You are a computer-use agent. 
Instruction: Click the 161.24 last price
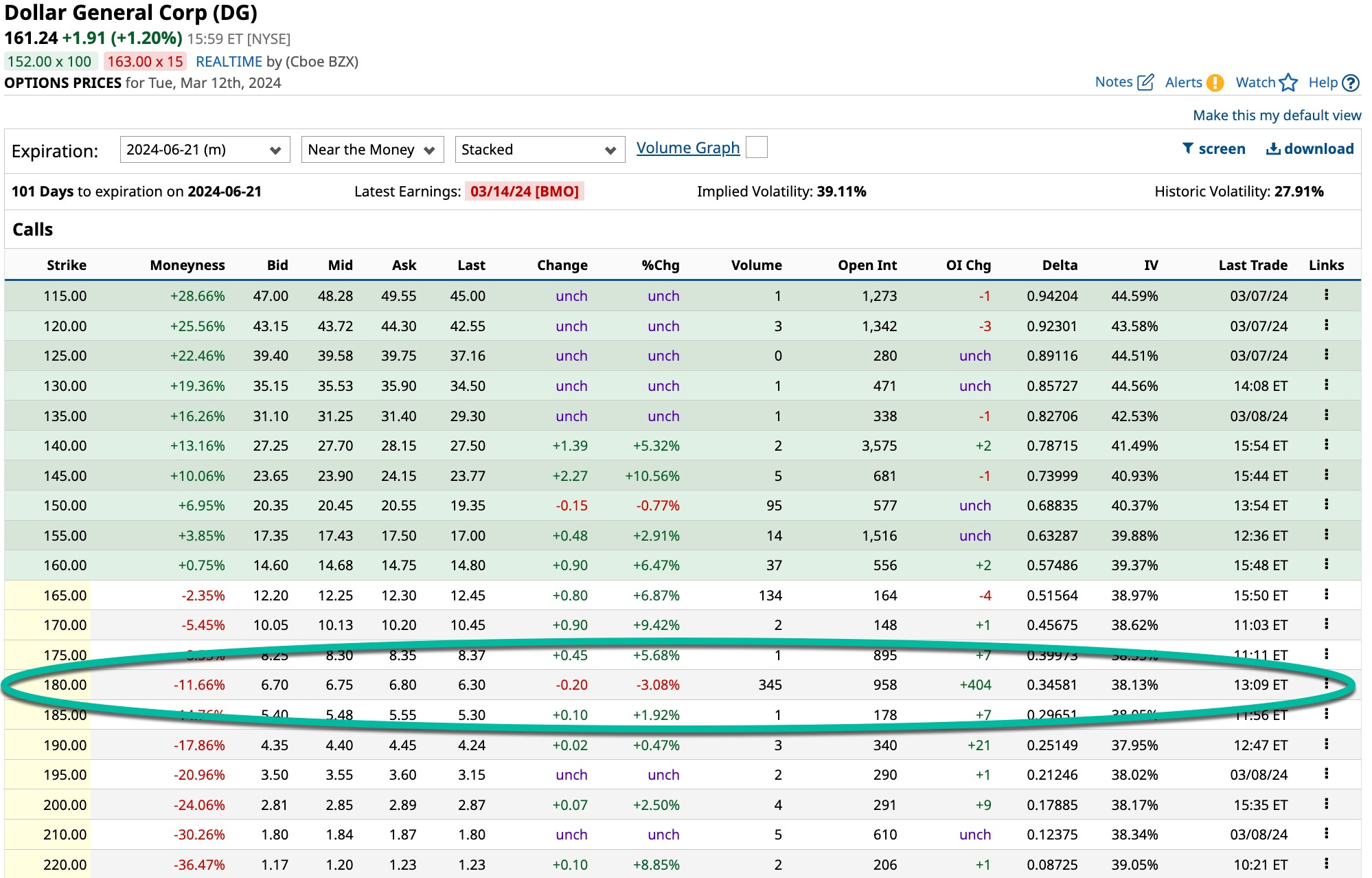pos(31,38)
